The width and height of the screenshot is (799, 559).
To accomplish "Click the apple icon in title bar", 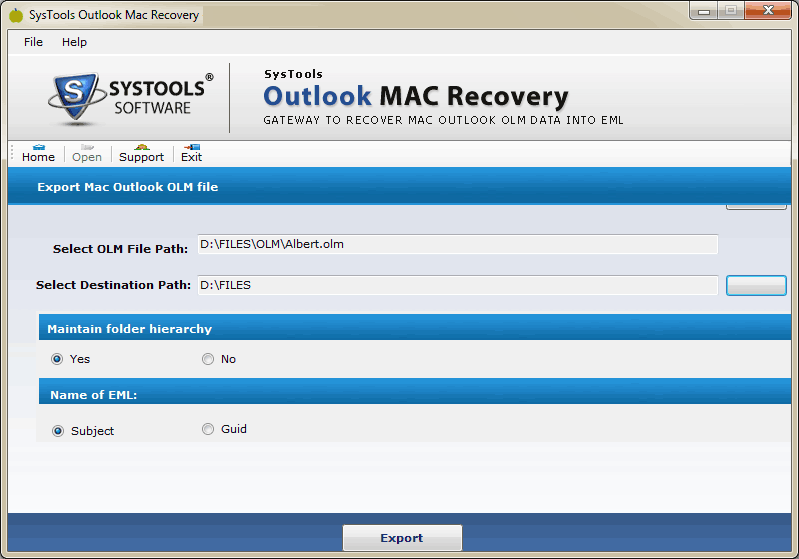I will [x=16, y=15].
